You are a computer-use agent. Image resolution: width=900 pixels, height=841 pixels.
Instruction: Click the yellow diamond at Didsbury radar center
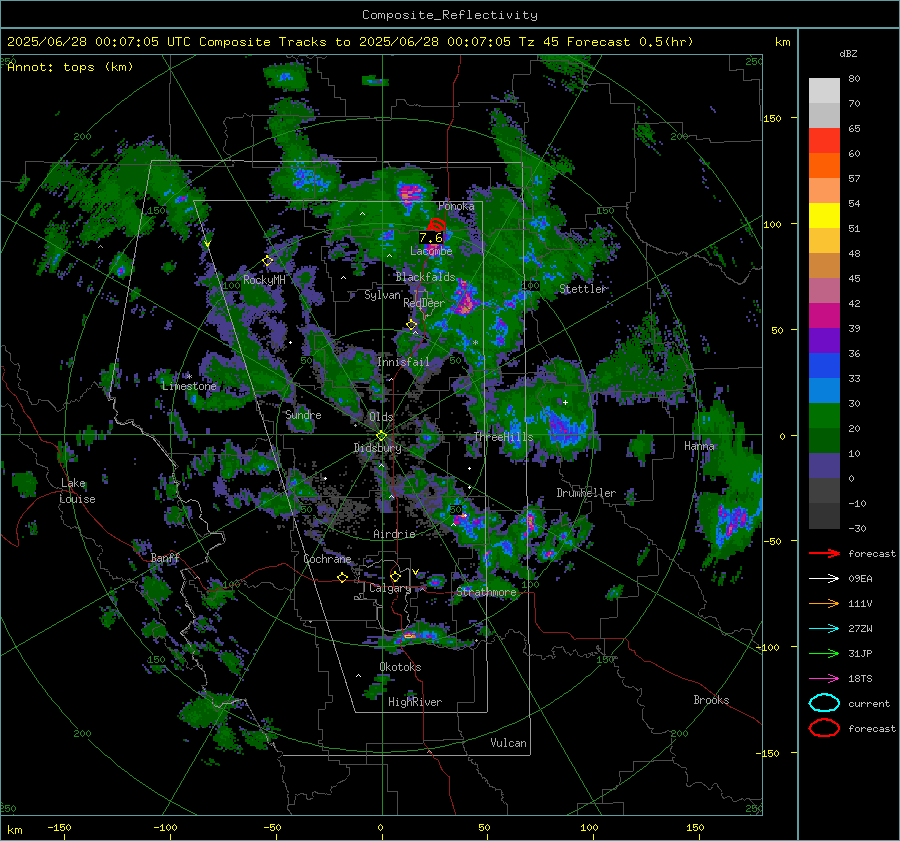pyautogui.click(x=381, y=436)
